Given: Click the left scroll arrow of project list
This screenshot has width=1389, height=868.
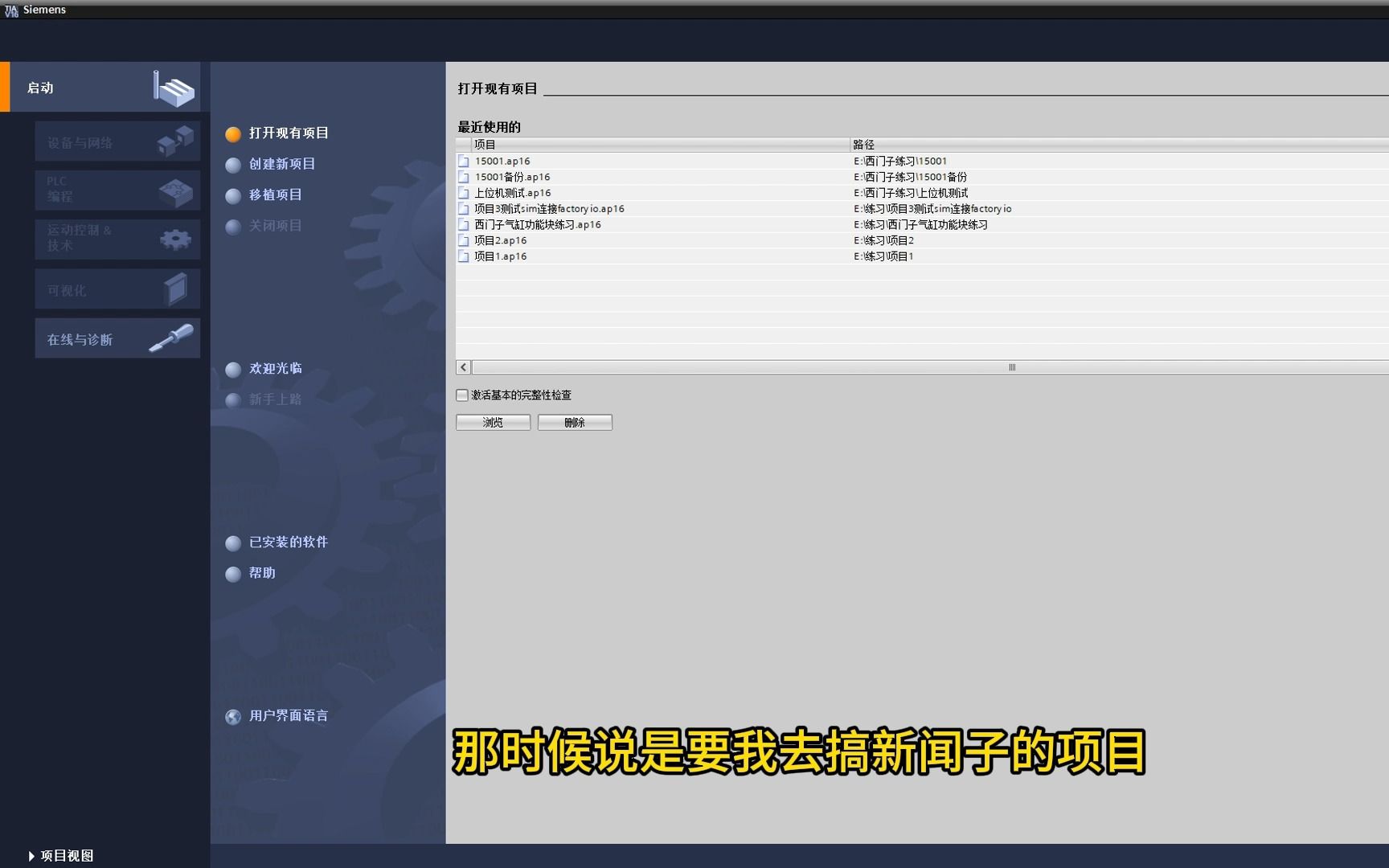Looking at the screenshot, I should (464, 367).
